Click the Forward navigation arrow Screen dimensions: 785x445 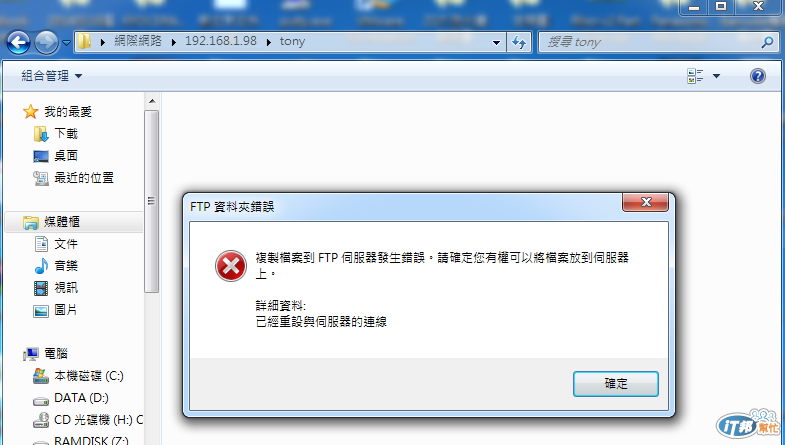(x=47, y=43)
